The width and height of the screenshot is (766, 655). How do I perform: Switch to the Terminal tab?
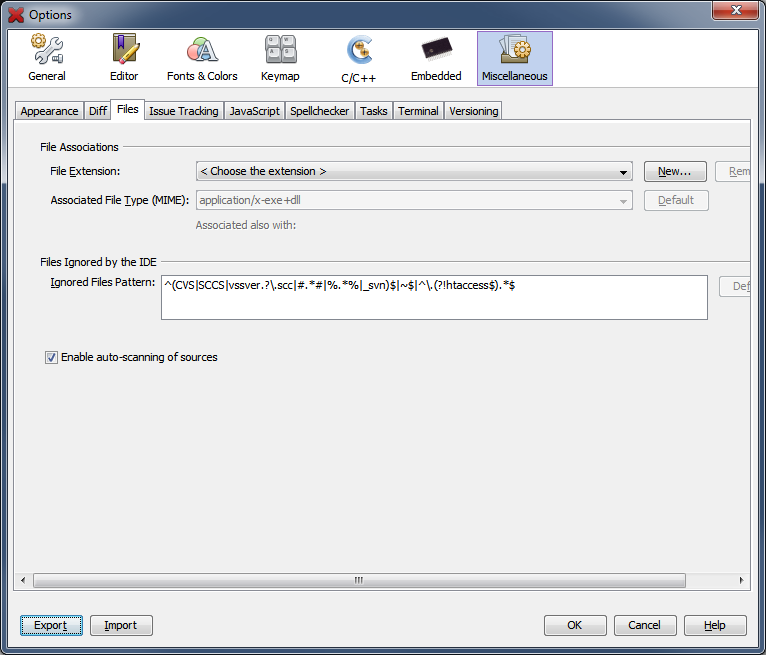click(x=418, y=111)
